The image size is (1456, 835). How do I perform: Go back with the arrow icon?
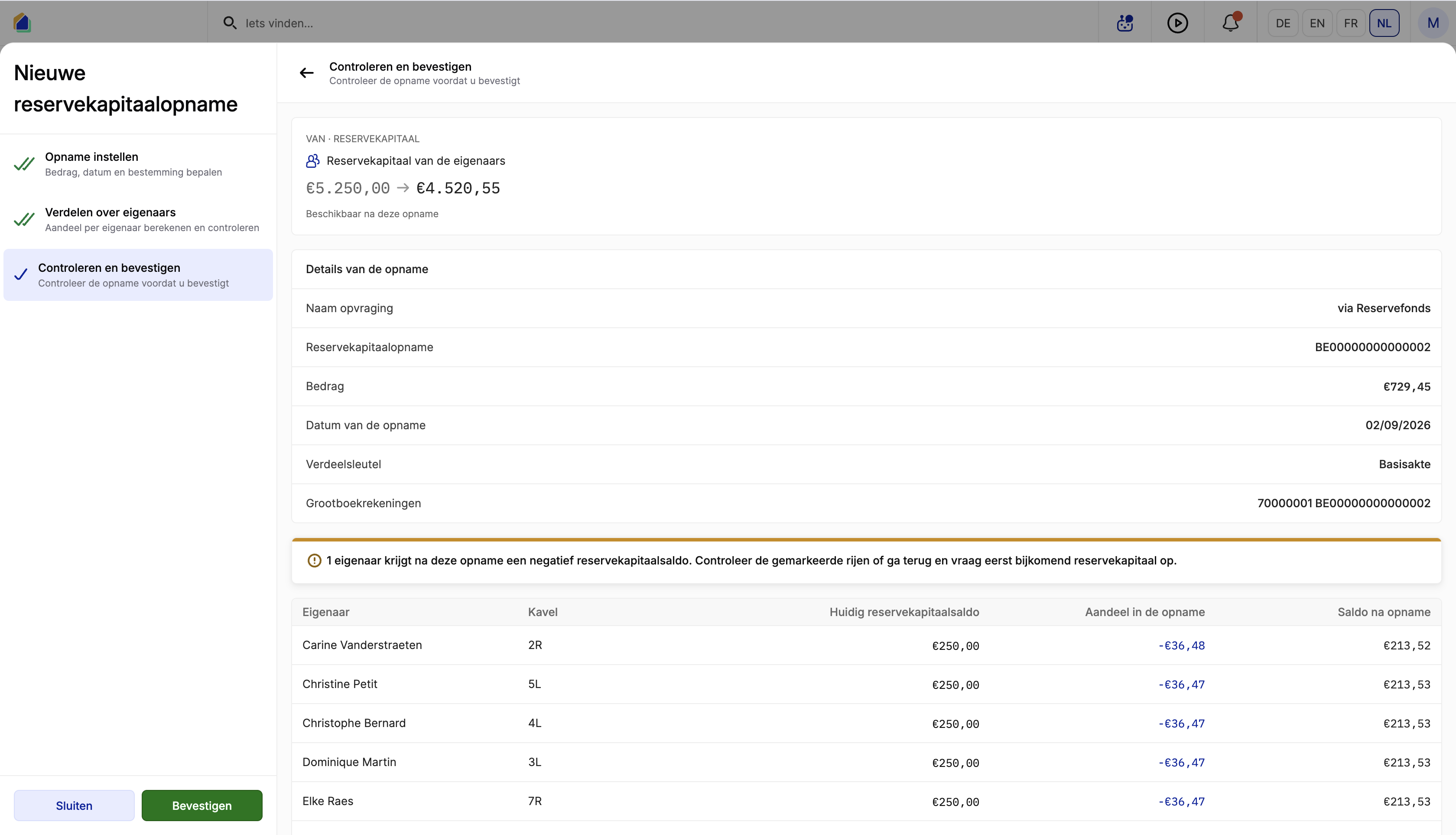(x=307, y=73)
